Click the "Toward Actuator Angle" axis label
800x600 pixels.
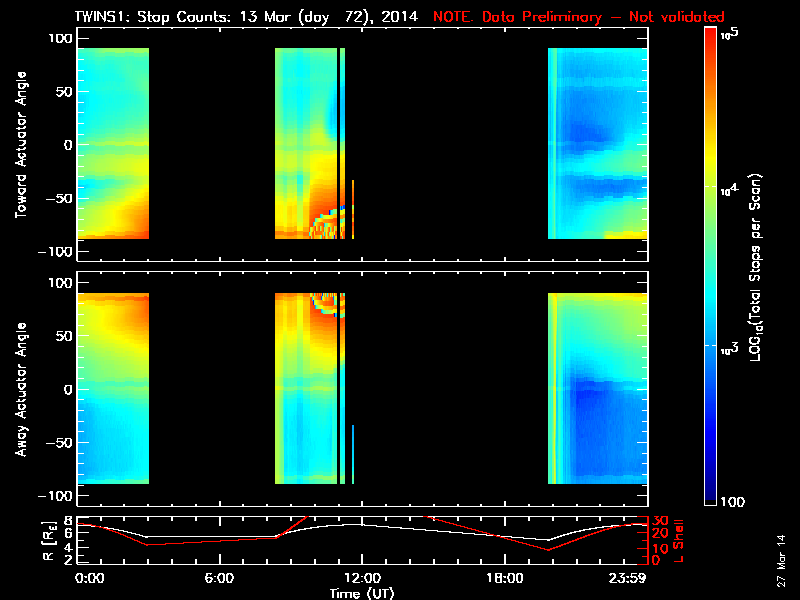click(x=21, y=145)
